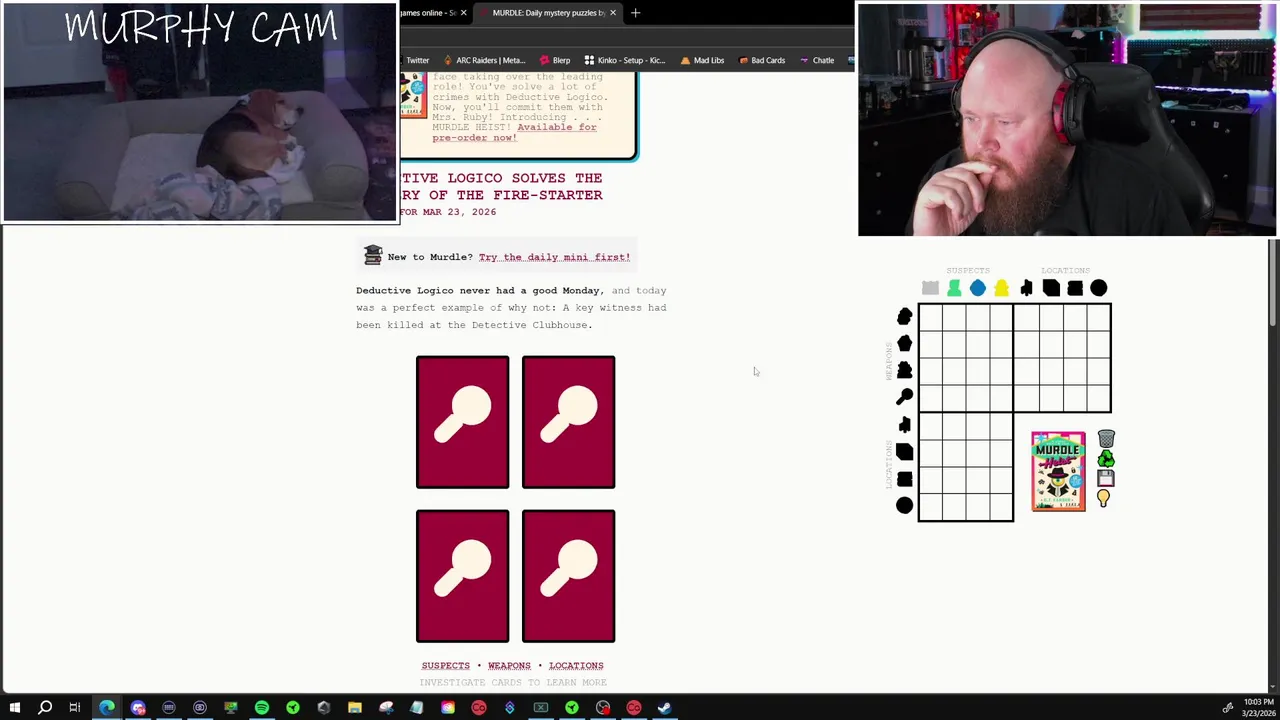Screen dimensions: 1280x720
Task: Mark the bottom-left cell of the deduction grid
Action: click(x=930, y=506)
